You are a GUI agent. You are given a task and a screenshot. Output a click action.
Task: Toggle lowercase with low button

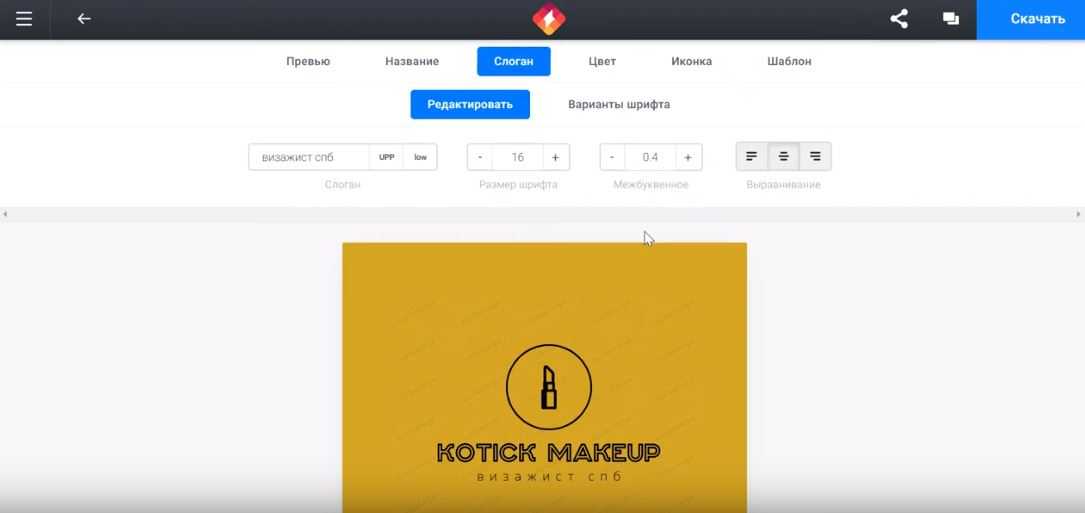[420, 157]
